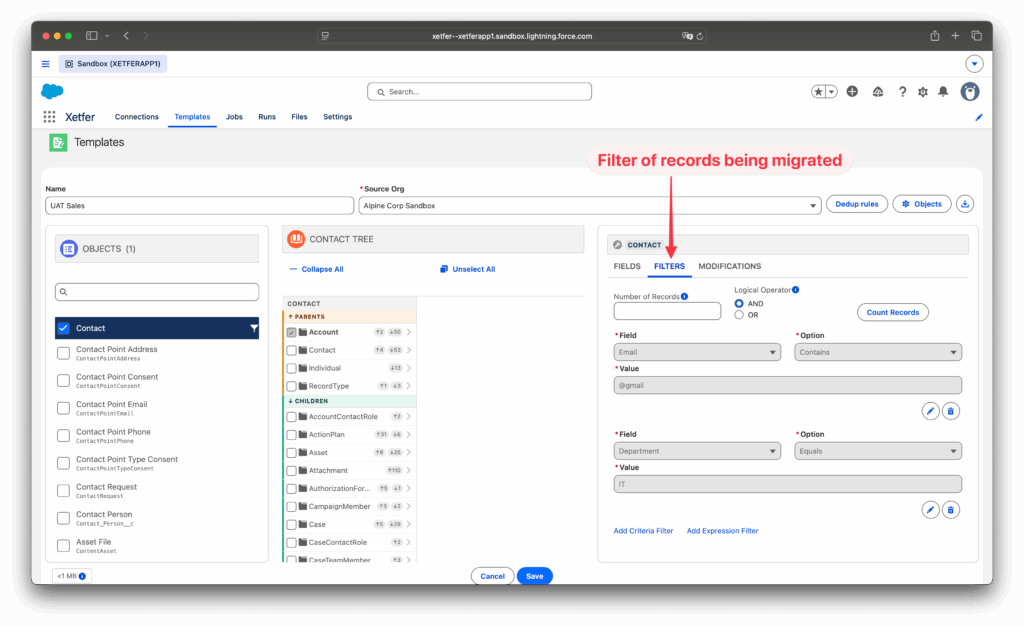Open the Email Field dropdown
The image size is (1024, 626).
697,352
